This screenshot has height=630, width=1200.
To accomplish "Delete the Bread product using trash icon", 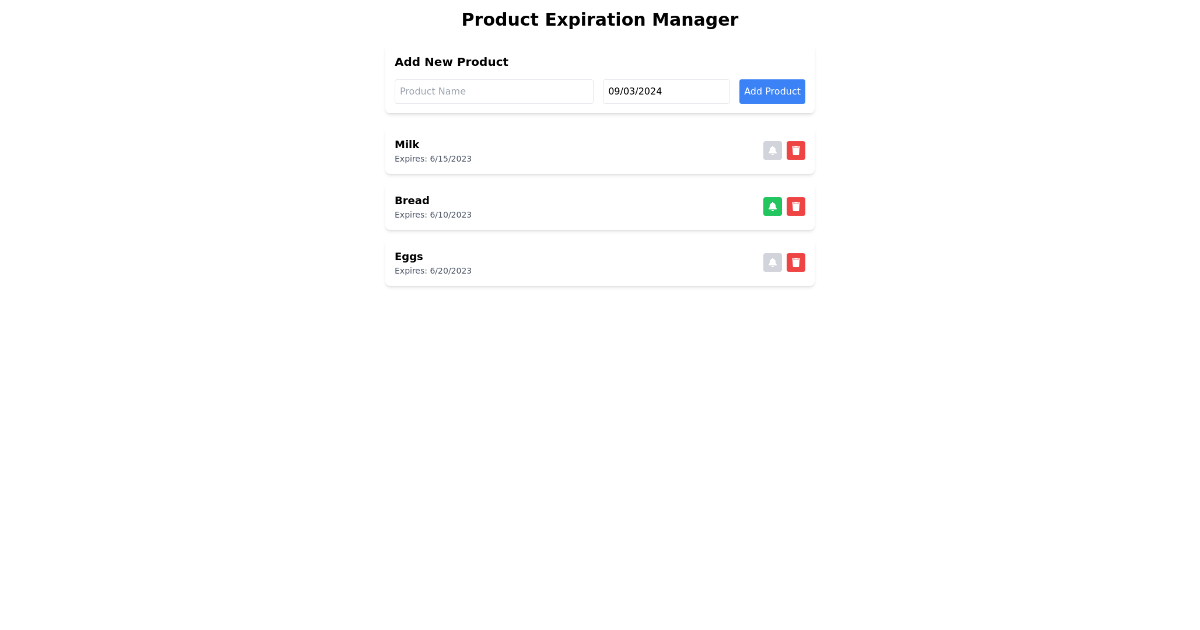I will [795, 206].
